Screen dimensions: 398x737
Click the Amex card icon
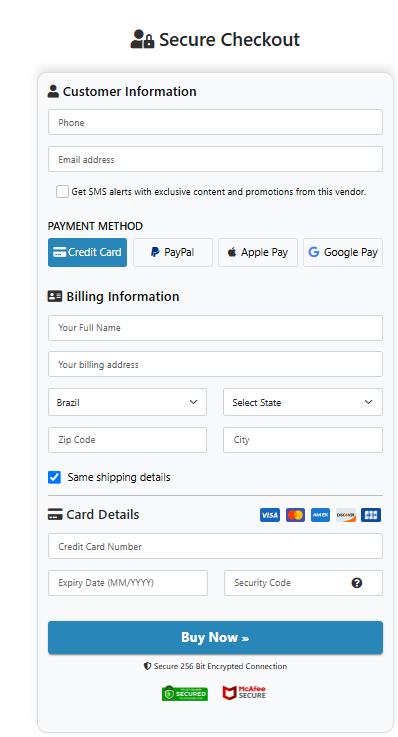click(320, 515)
